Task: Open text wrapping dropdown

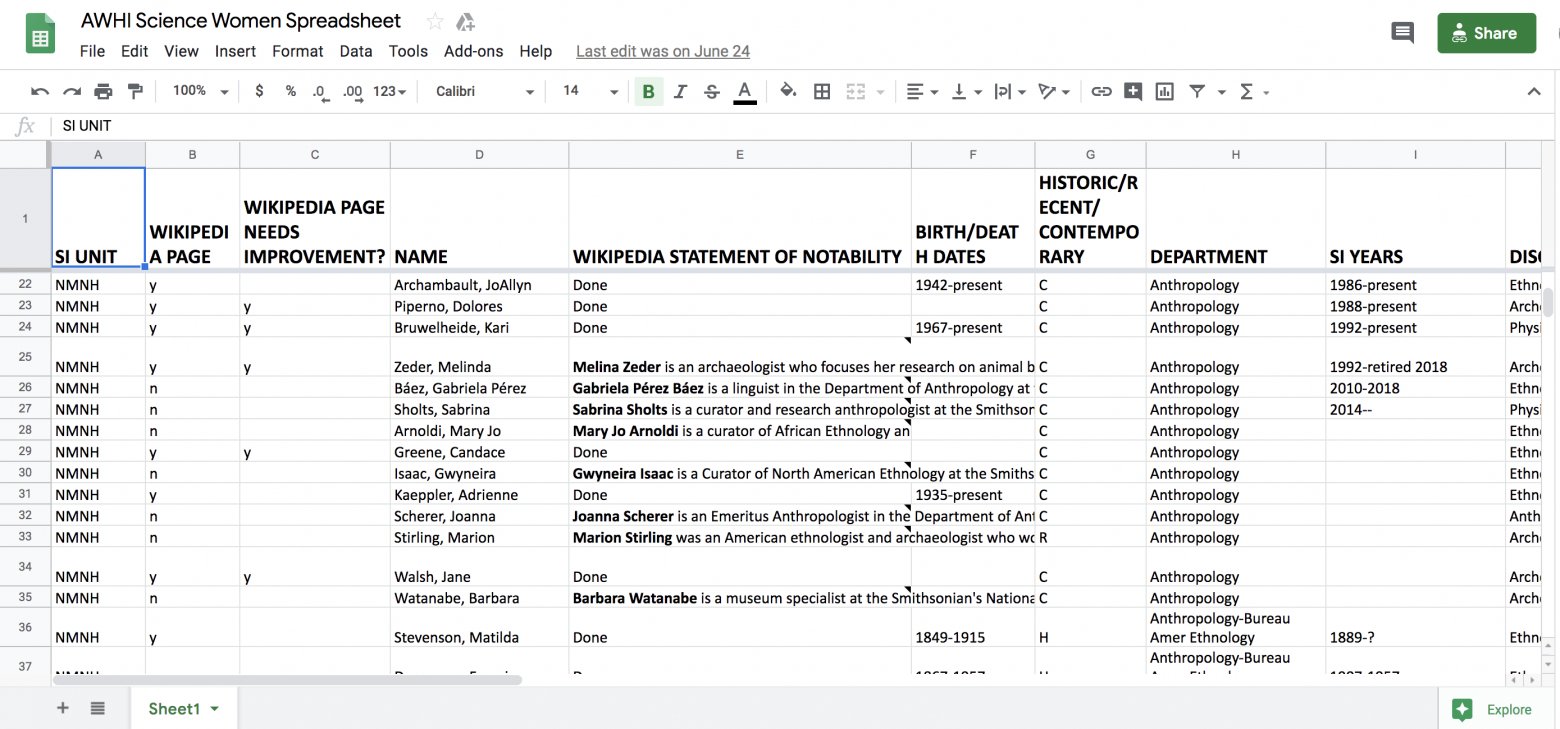Action: pos(1010,91)
